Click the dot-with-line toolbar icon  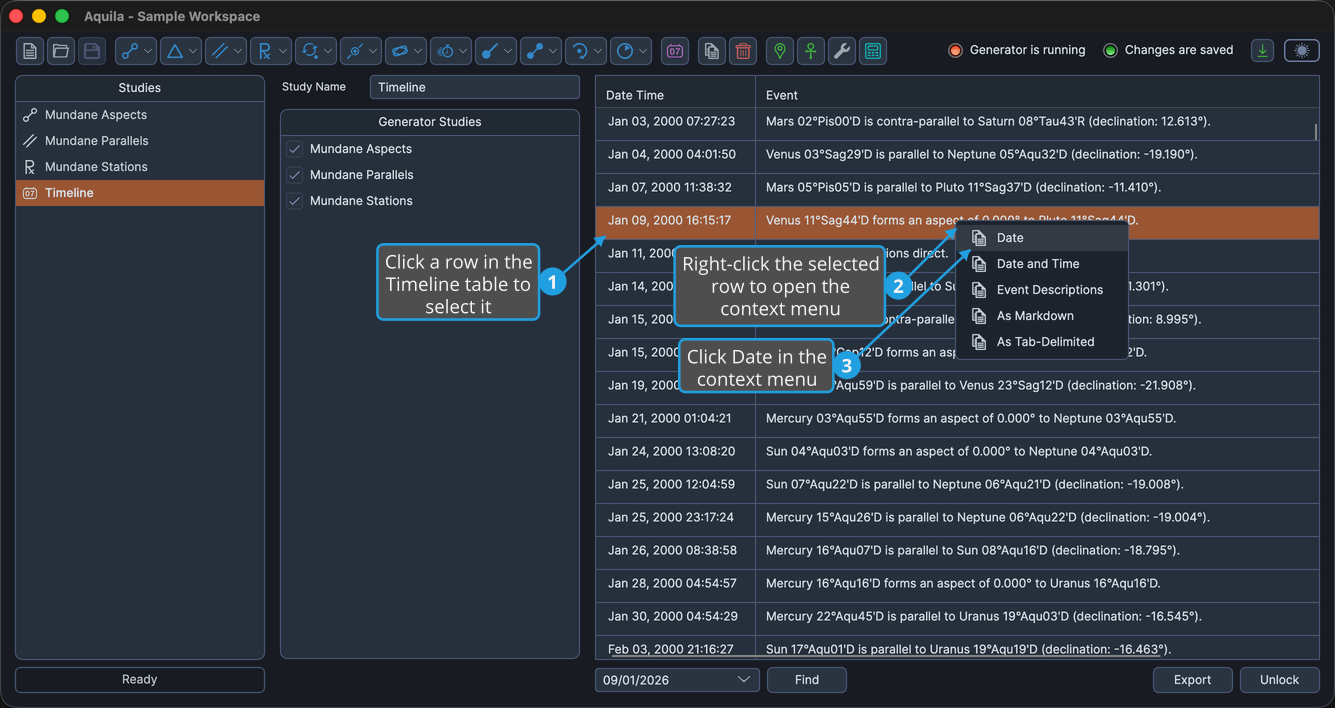tap(489, 51)
